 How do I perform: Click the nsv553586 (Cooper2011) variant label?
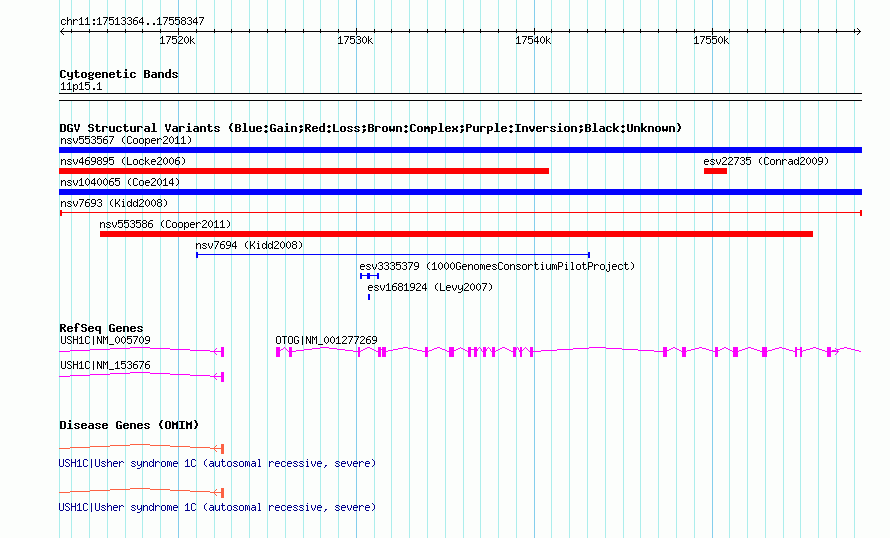tap(165, 224)
